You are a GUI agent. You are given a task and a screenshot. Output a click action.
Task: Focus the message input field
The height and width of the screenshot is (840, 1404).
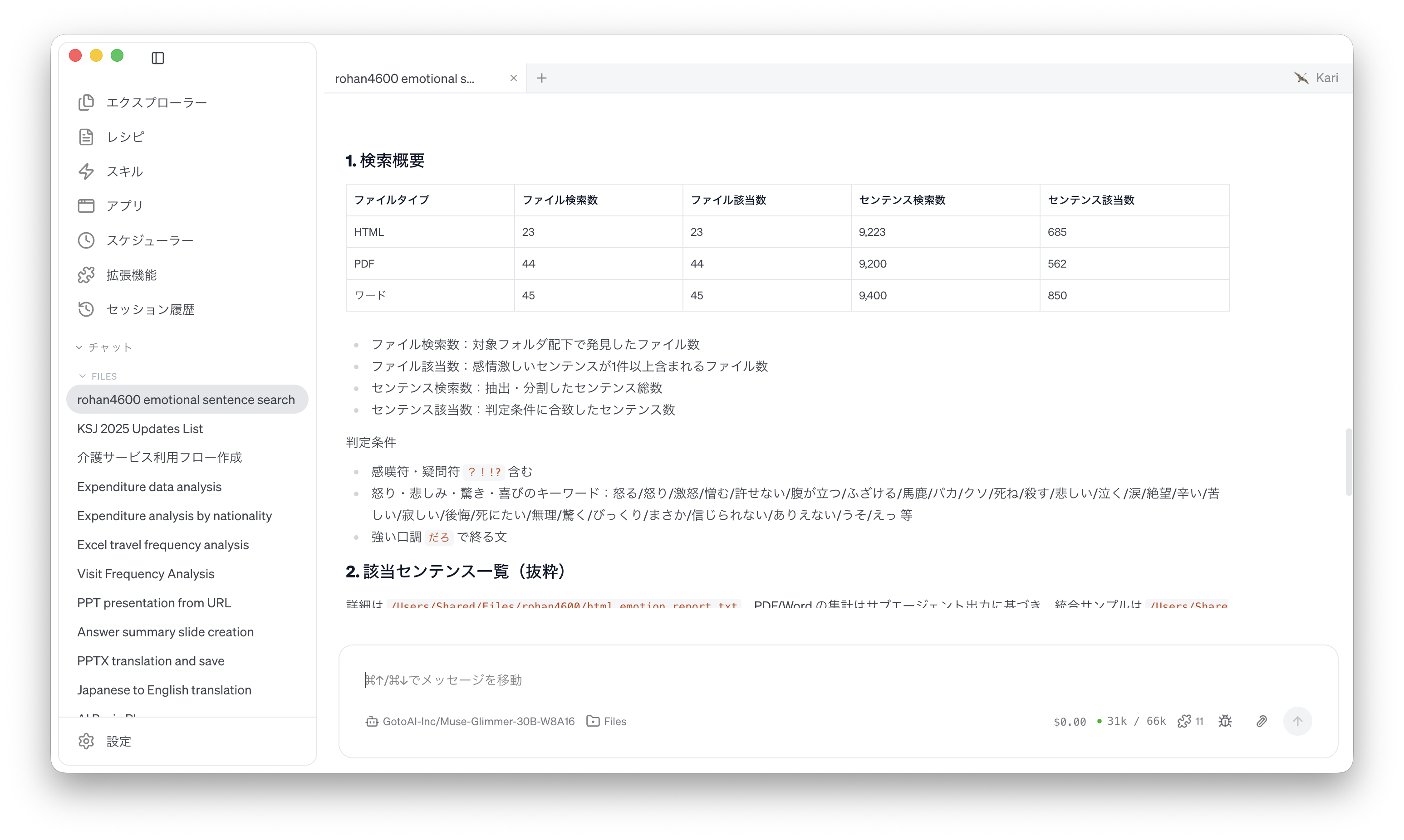838,680
